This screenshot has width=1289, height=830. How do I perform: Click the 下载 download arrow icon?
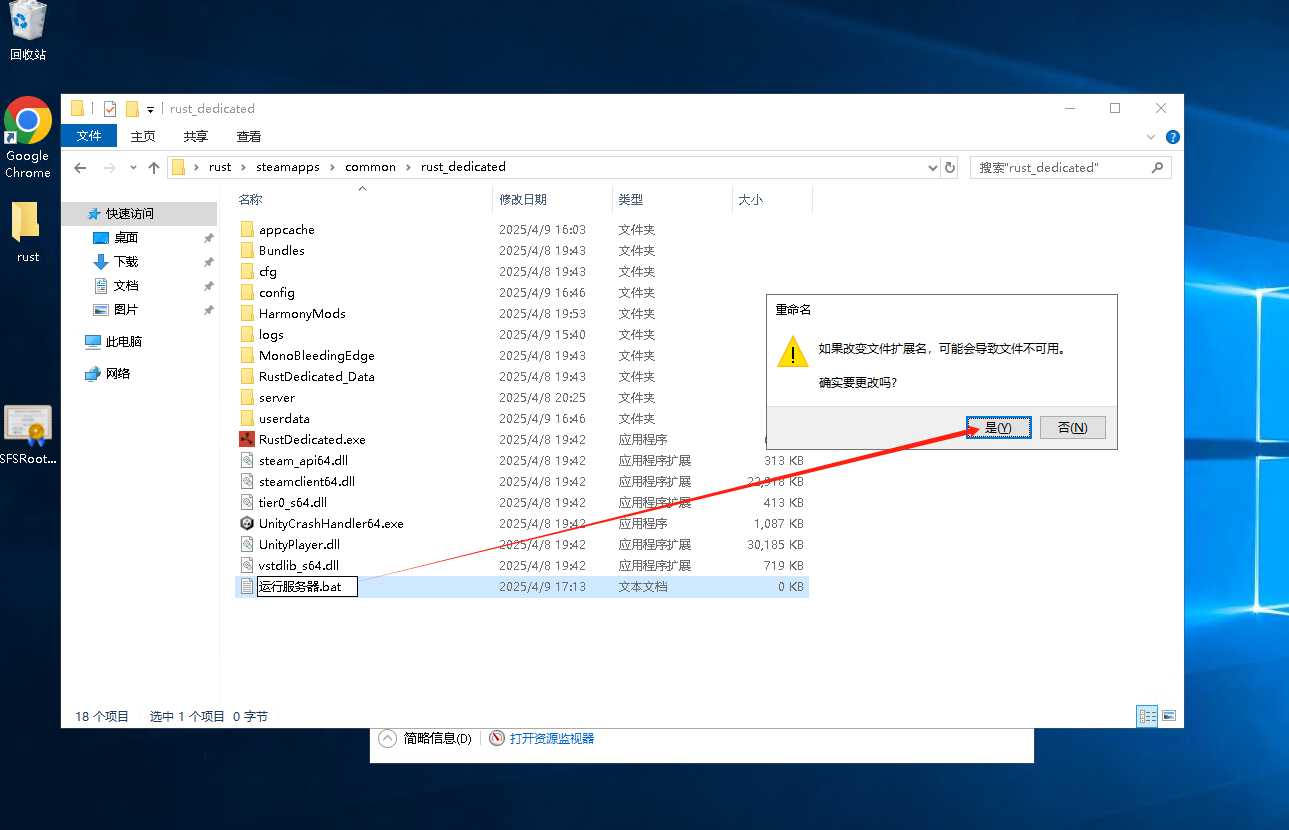click(x=101, y=261)
